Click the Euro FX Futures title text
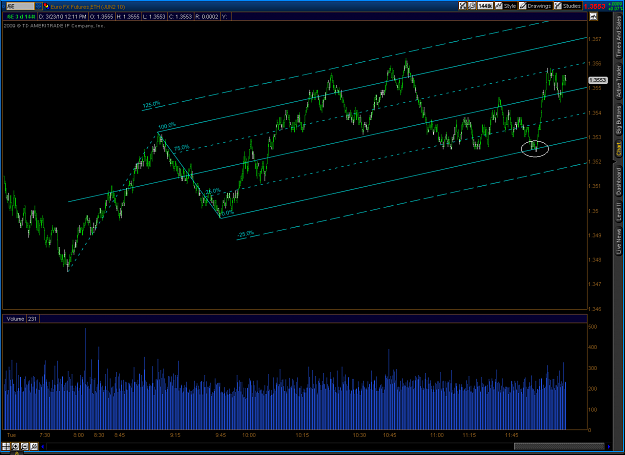The width and height of the screenshot is (625, 455). (x=88, y=6)
